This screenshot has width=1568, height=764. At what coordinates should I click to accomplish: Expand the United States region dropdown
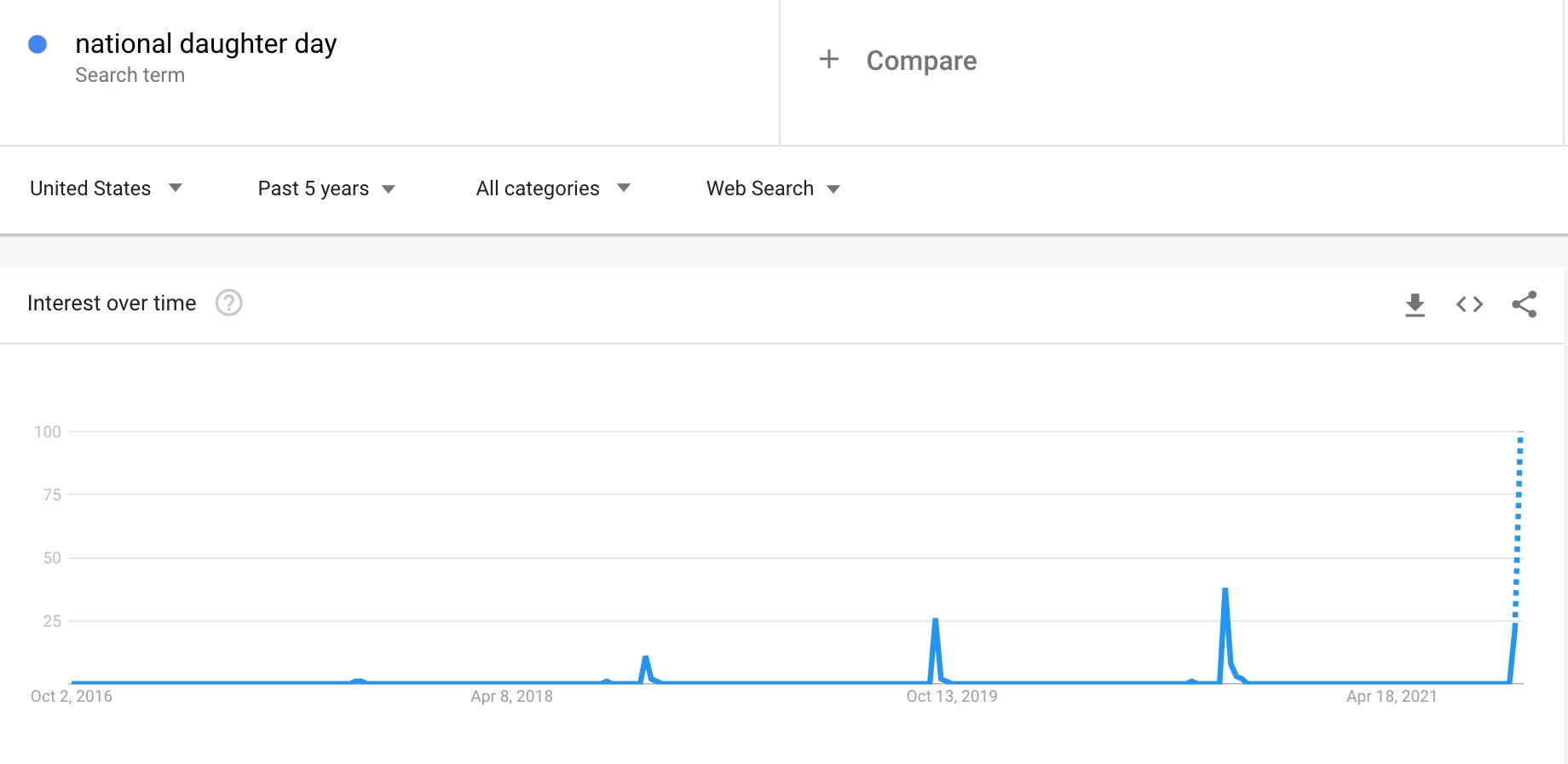(x=106, y=188)
